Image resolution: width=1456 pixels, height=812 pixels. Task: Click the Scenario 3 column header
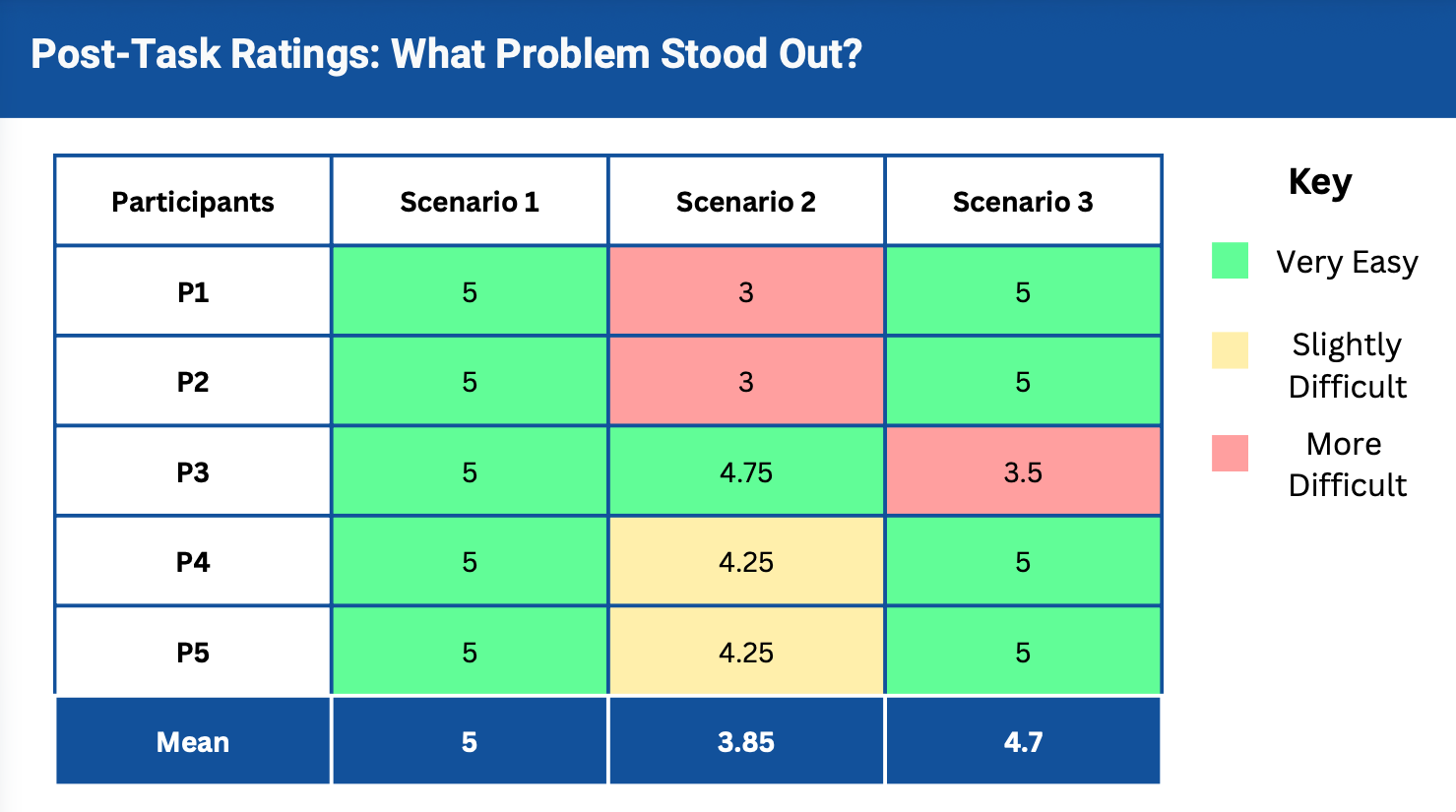1023,202
